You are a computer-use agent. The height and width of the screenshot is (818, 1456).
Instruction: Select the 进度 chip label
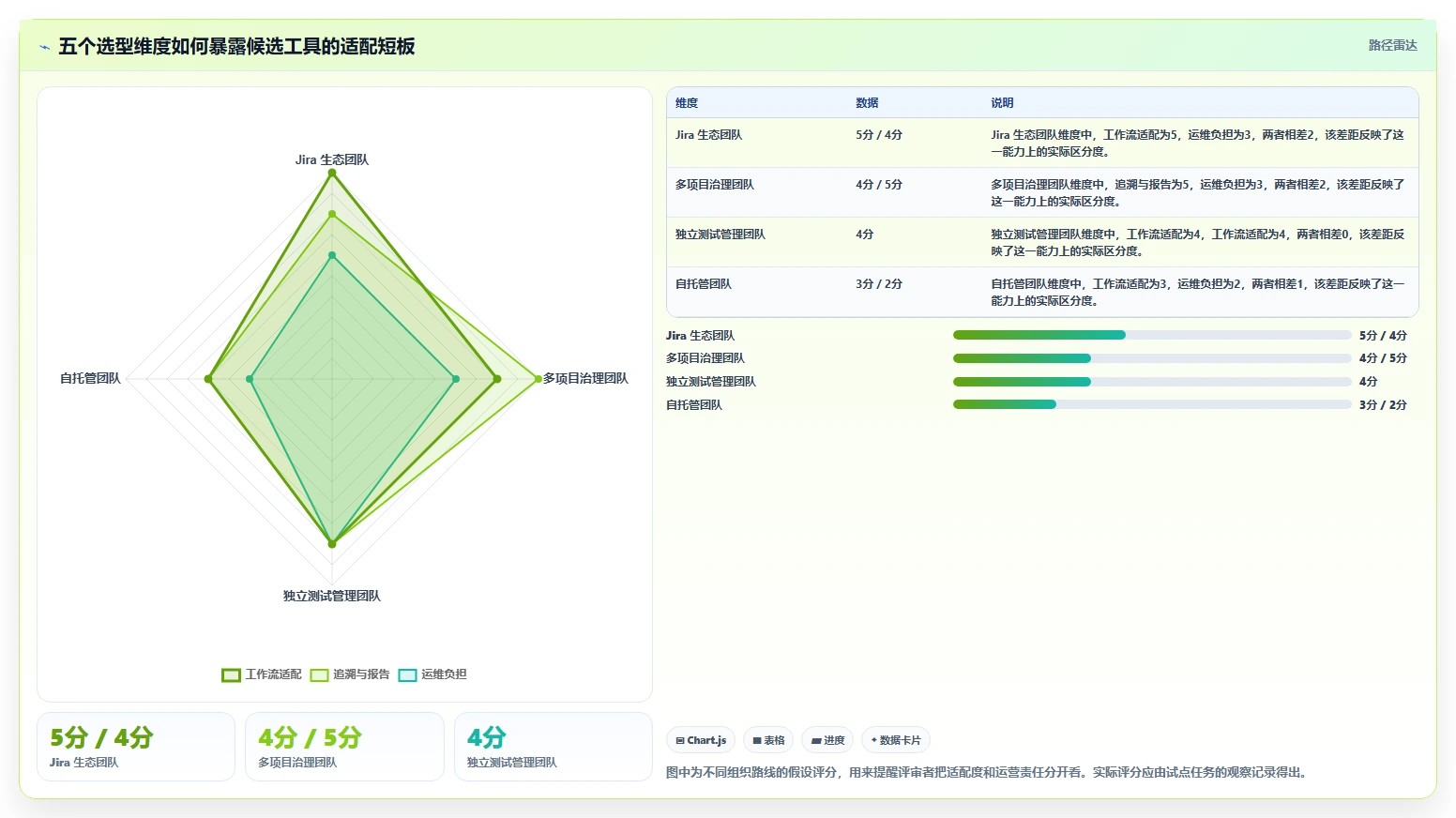(834, 741)
